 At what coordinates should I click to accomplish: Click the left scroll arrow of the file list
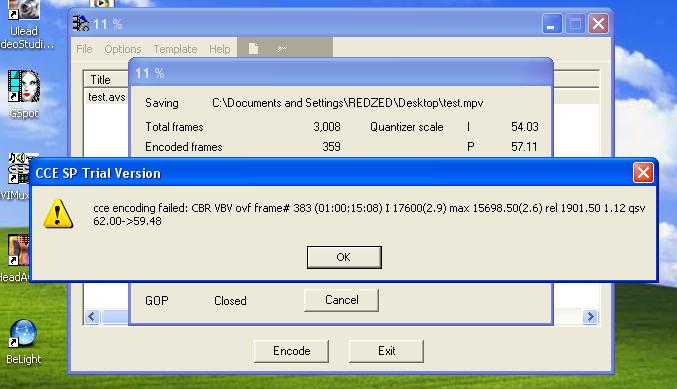point(92,316)
